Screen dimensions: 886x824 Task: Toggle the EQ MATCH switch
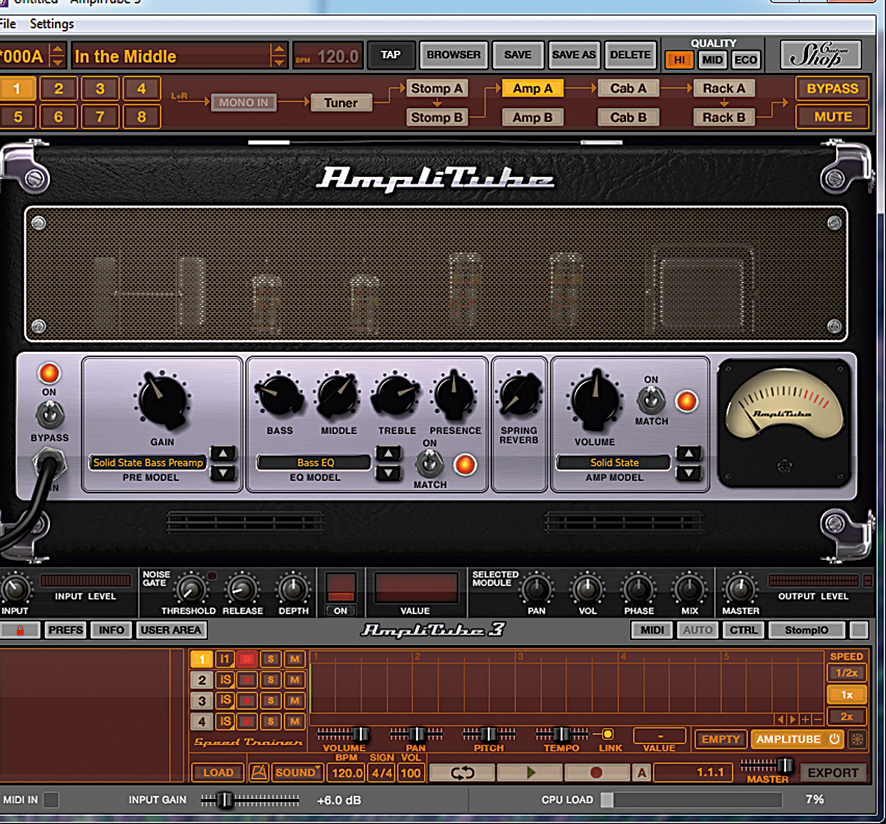[429, 465]
